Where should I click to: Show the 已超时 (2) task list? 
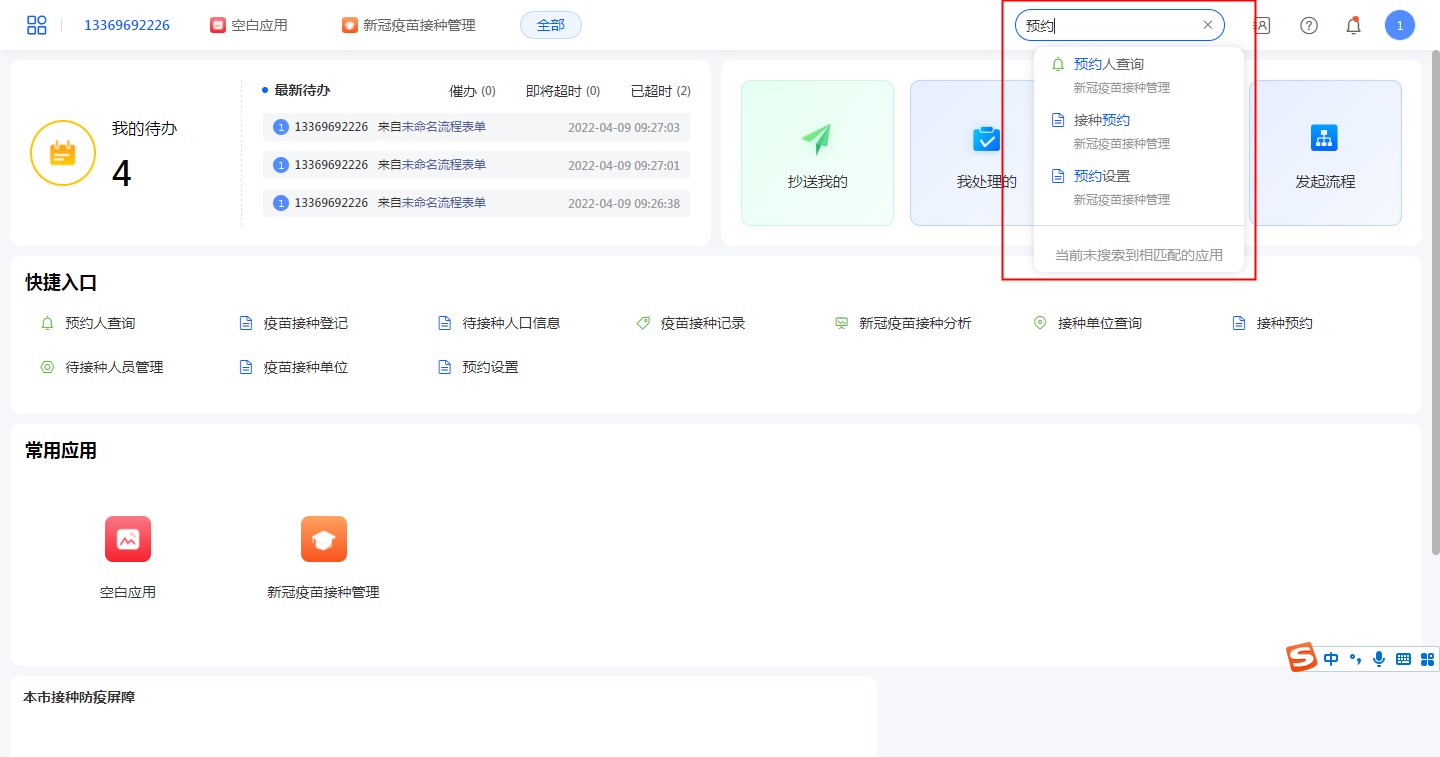660,91
